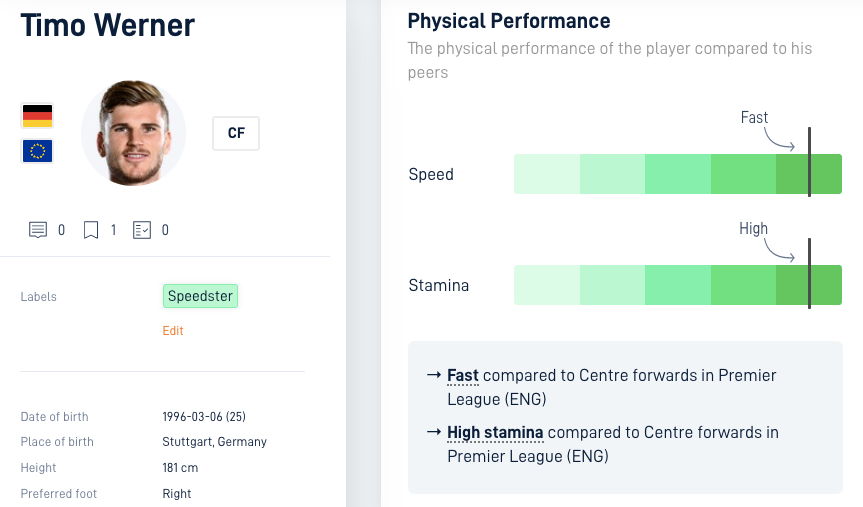Click the curved arrow under the High label
Screen dimensions: 863x507
779,249
